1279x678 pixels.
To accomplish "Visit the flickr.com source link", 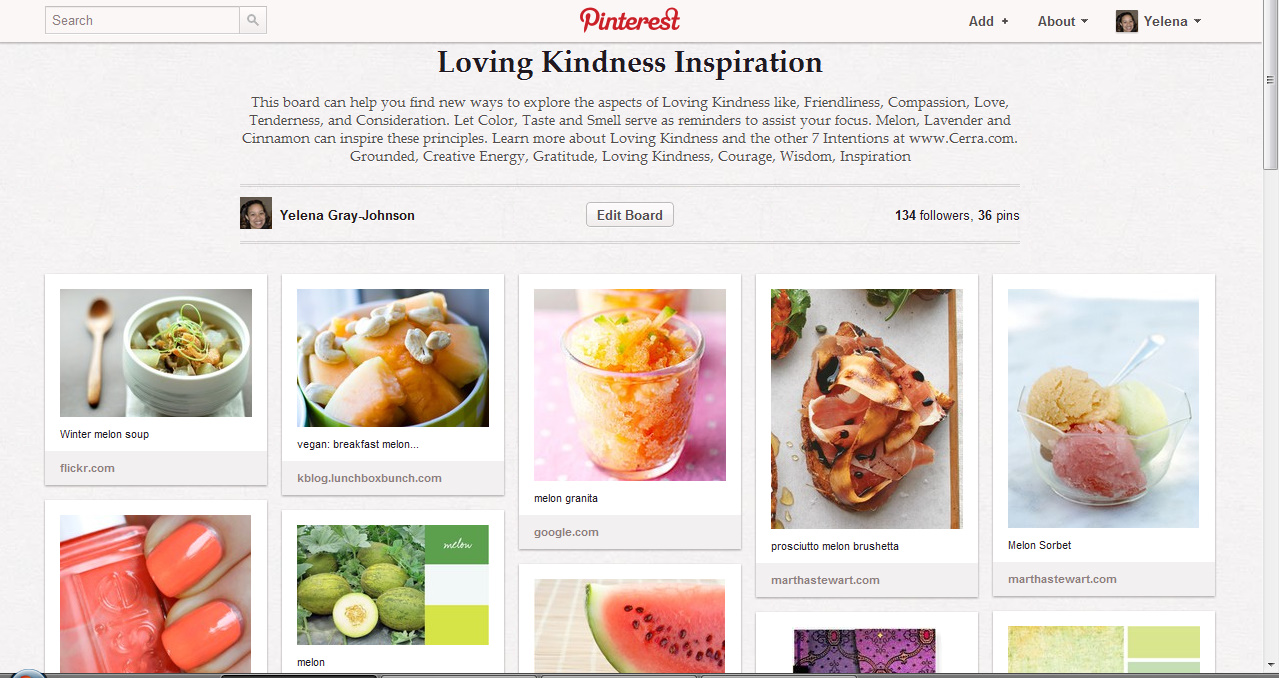I will 87,468.
